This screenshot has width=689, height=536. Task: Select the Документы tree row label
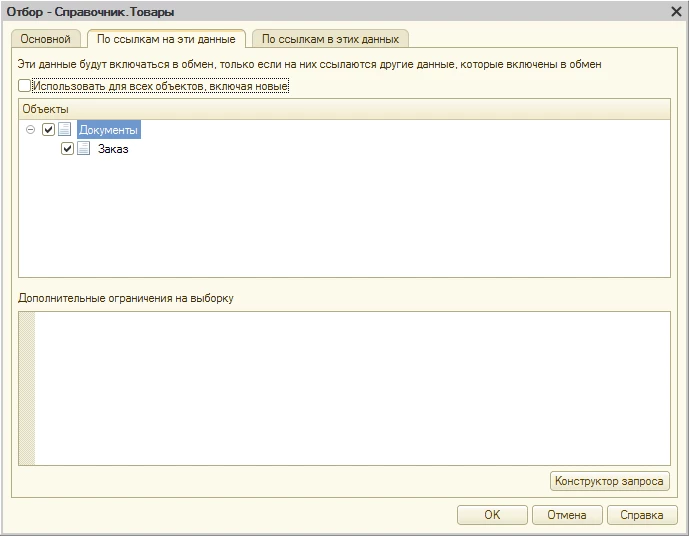(x=108, y=130)
